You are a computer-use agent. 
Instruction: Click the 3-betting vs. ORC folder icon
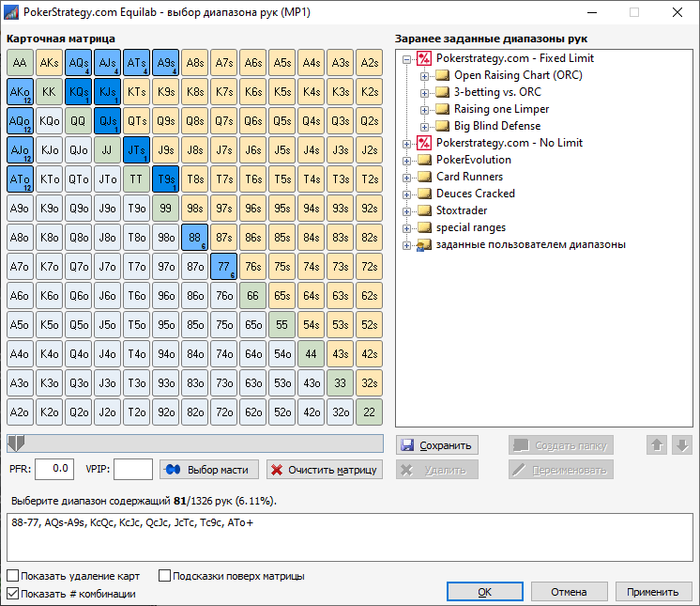point(442,92)
